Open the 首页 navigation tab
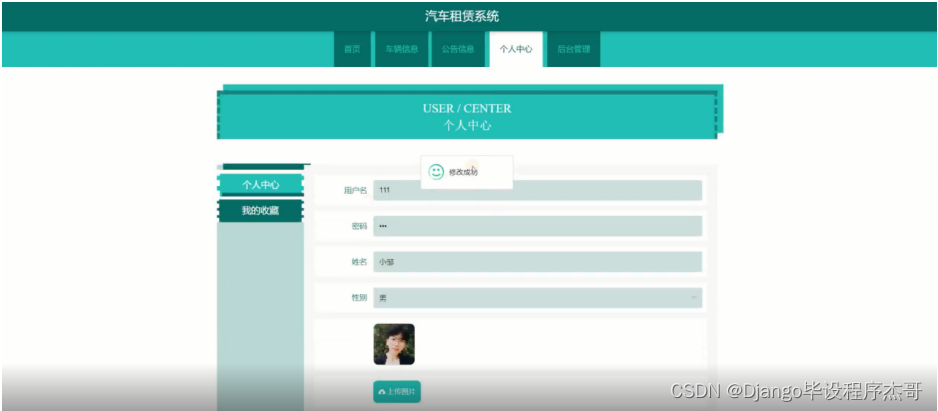 352,49
